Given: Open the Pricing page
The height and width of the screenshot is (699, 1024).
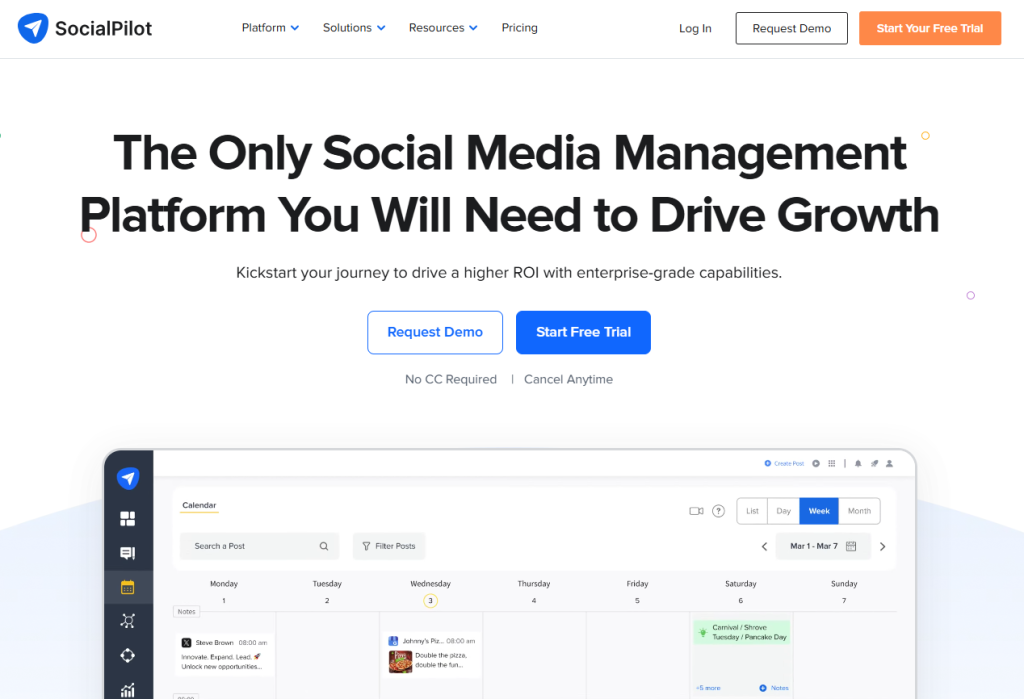Looking at the screenshot, I should click(x=519, y=27).
